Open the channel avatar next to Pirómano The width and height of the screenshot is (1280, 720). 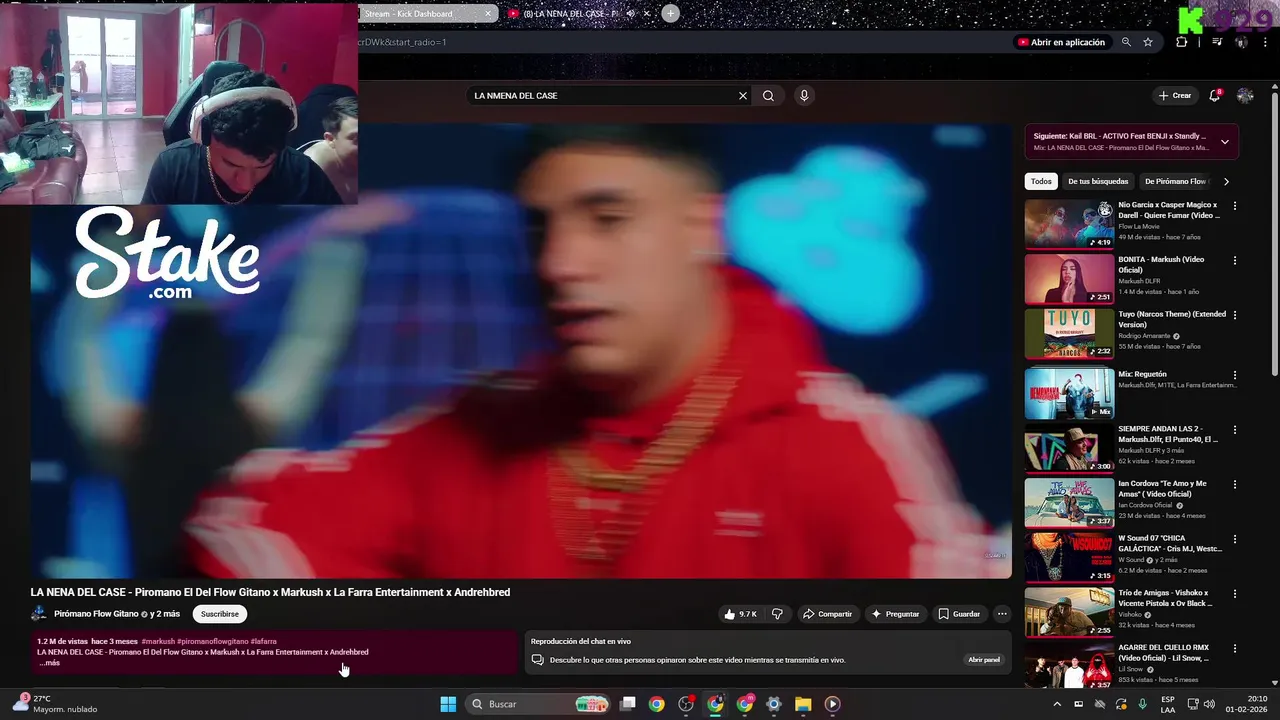click(x=39, y=614)
